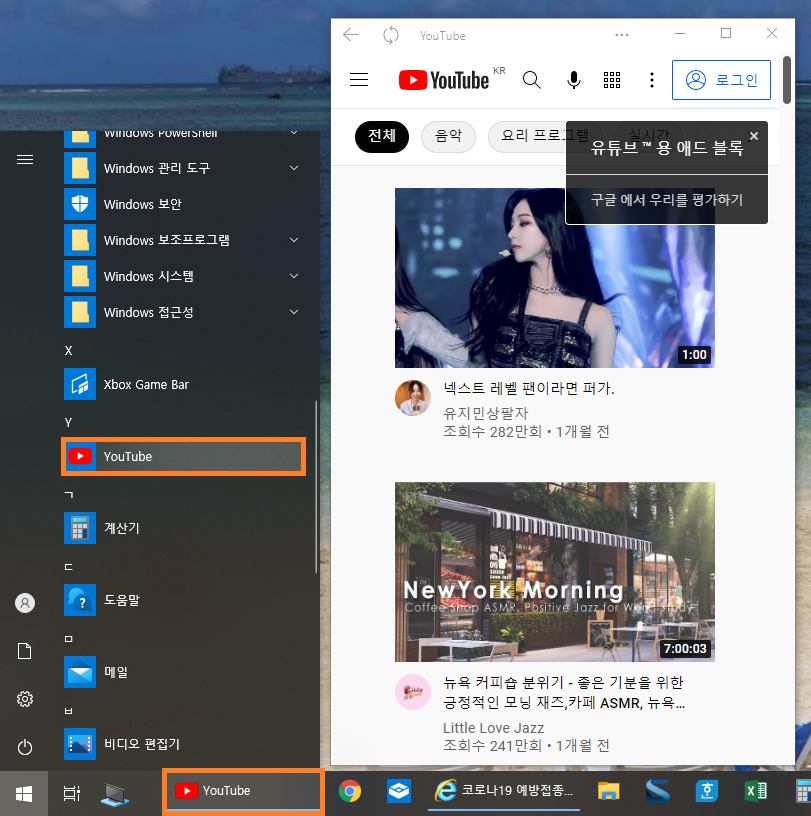The image size is (811, 816).
Task: Open 뉴욕 커피숍 분위기 video title
Action: 564,692
